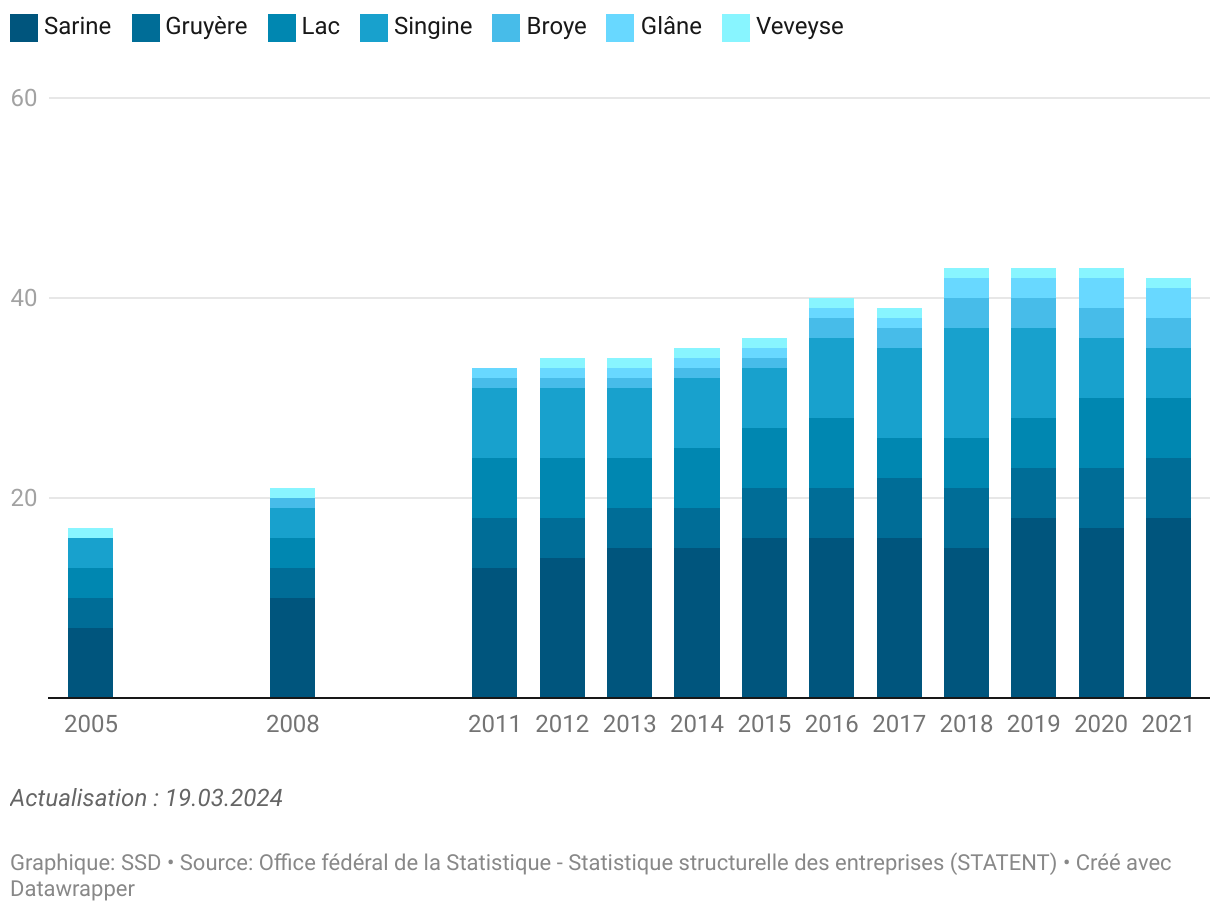Viewport: 1220px width, 914px height.
Task: Click the Veveyse legend color swatch
Action: tap(736, 27)
